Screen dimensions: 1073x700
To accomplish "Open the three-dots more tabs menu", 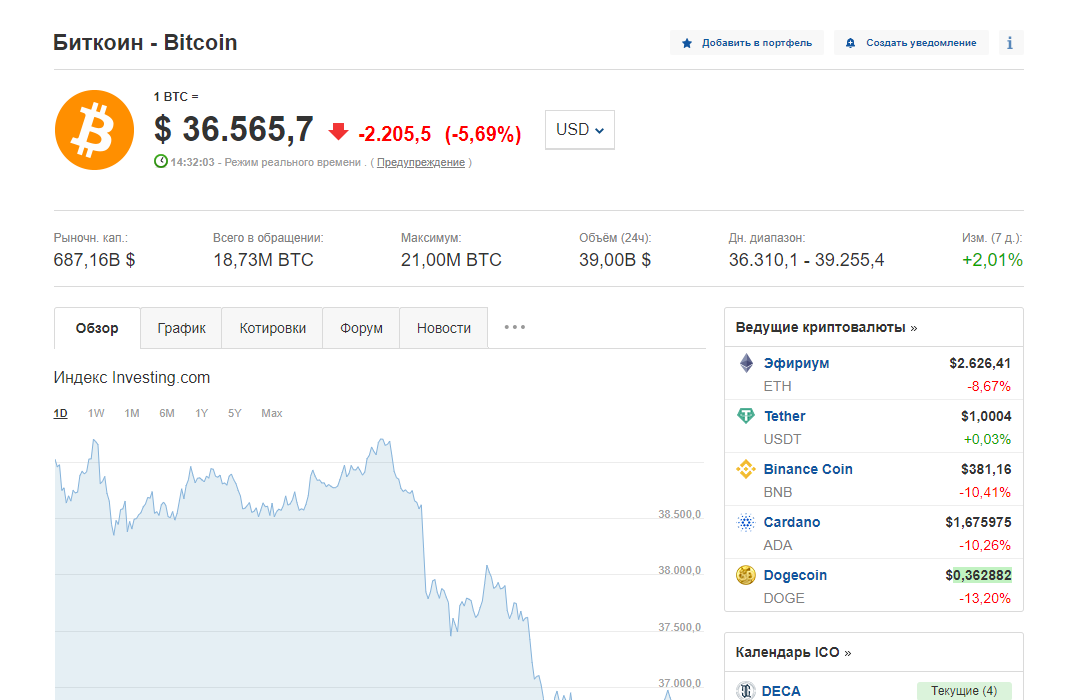I will tap(515, 327).
